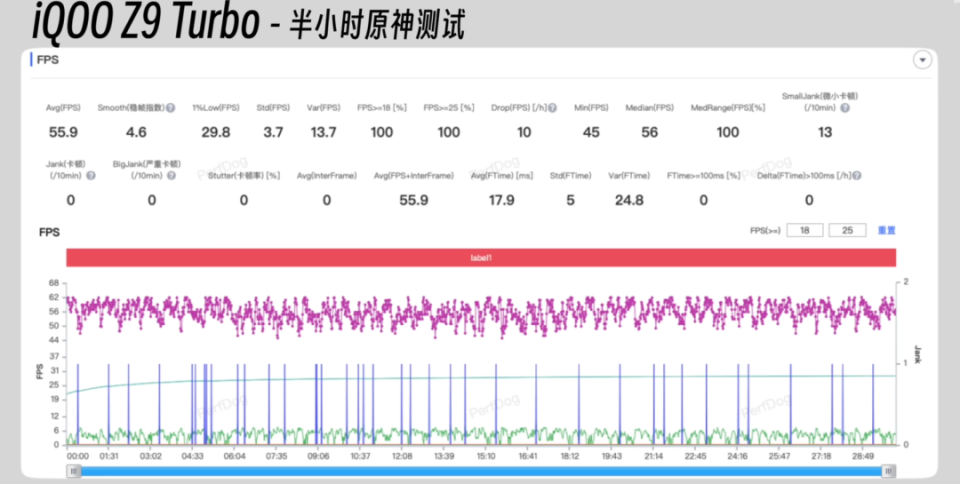
Task: Click the Stutter rate label
Action: 244,176
